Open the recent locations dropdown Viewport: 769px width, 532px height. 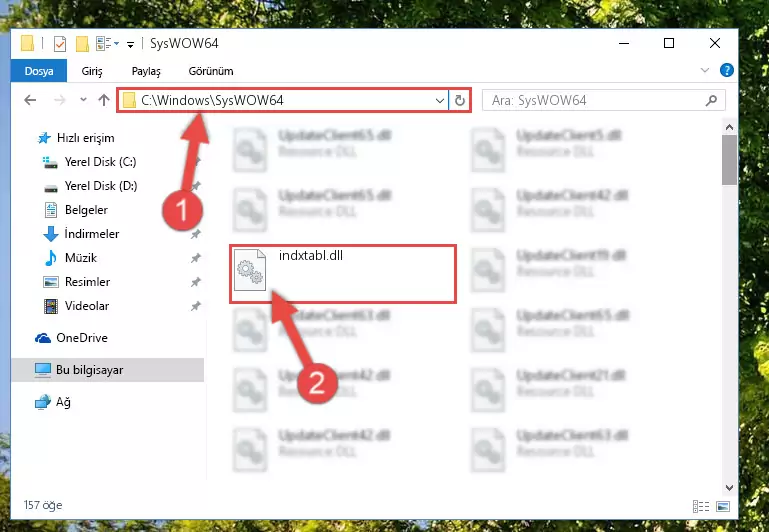pos(83,100)
